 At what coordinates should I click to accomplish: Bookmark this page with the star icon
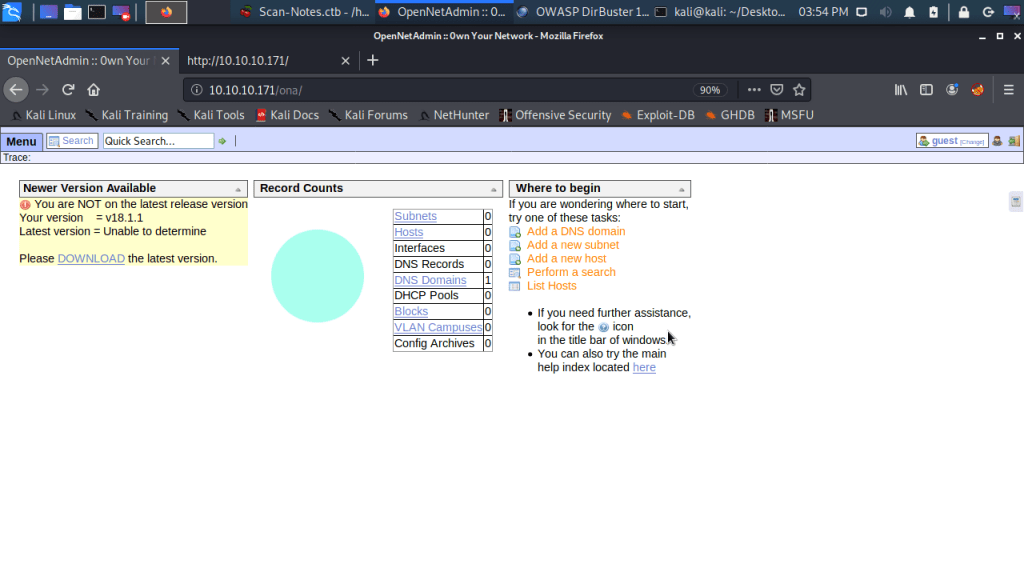coord(799,90)
